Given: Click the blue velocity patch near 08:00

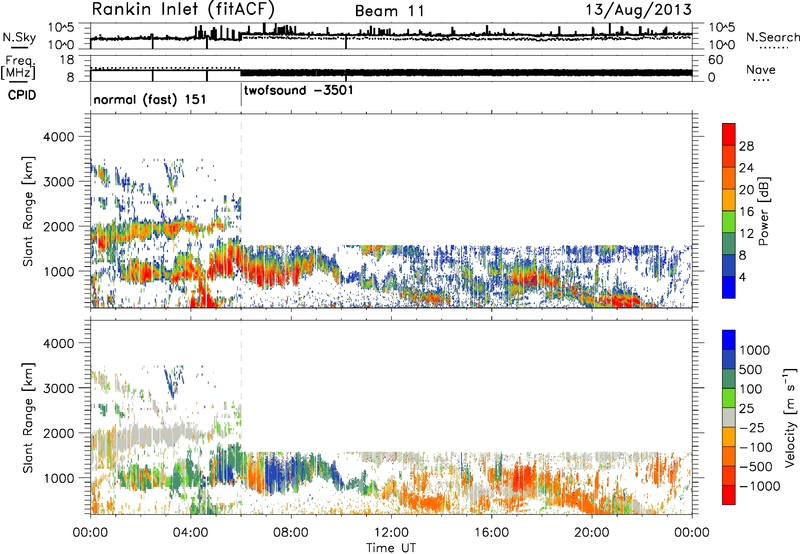Looking at the screenshot, I should (278, 472).
